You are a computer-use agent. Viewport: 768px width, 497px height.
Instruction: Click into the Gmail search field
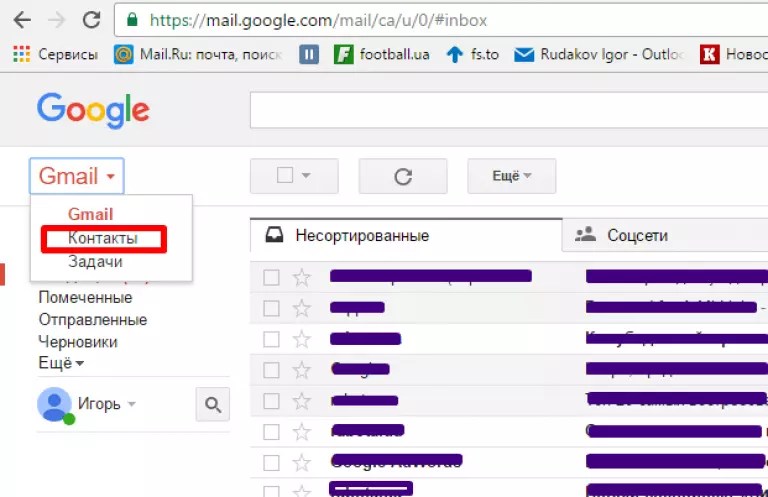[x=509, y=110]
